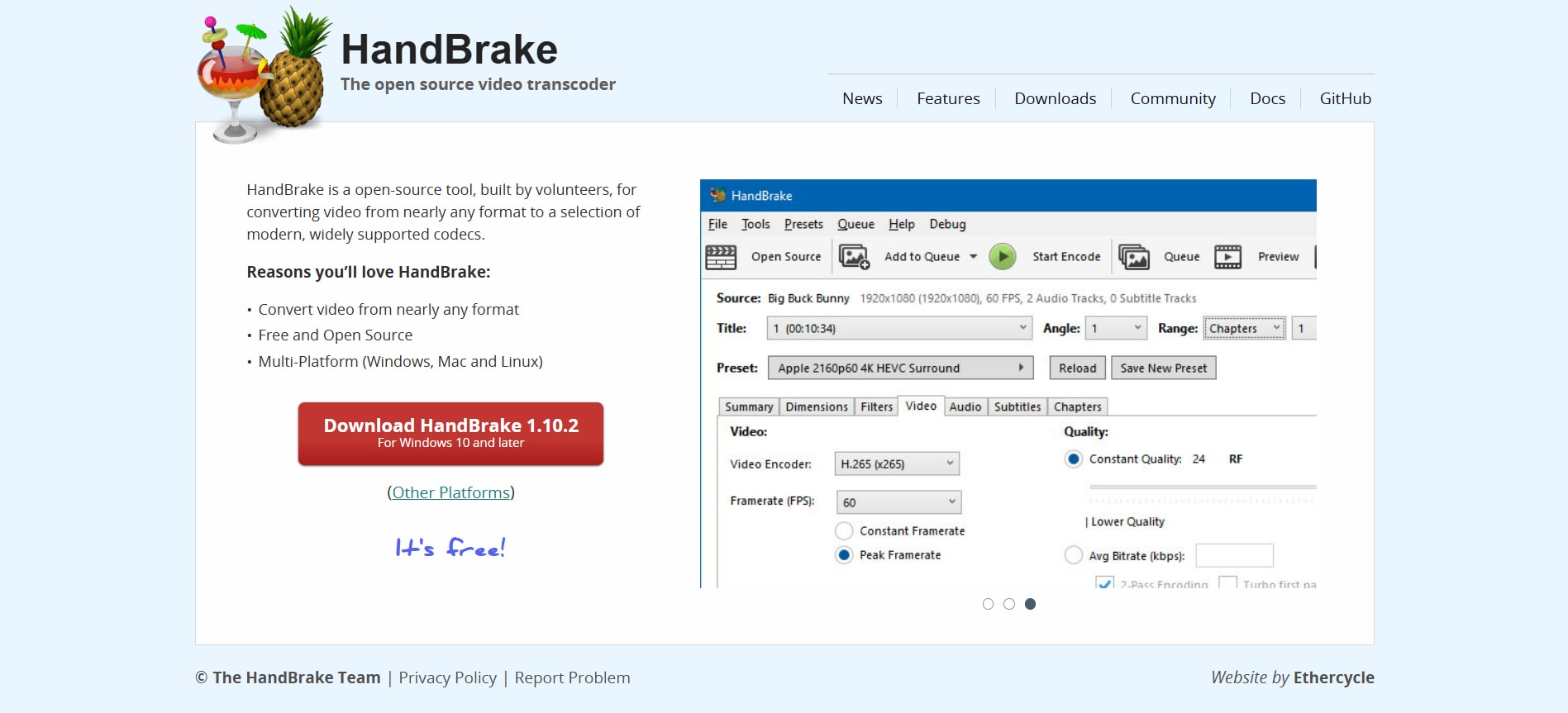Show the first carousel slide dot
Screen dimensions: 1568x713
point(988,604)
